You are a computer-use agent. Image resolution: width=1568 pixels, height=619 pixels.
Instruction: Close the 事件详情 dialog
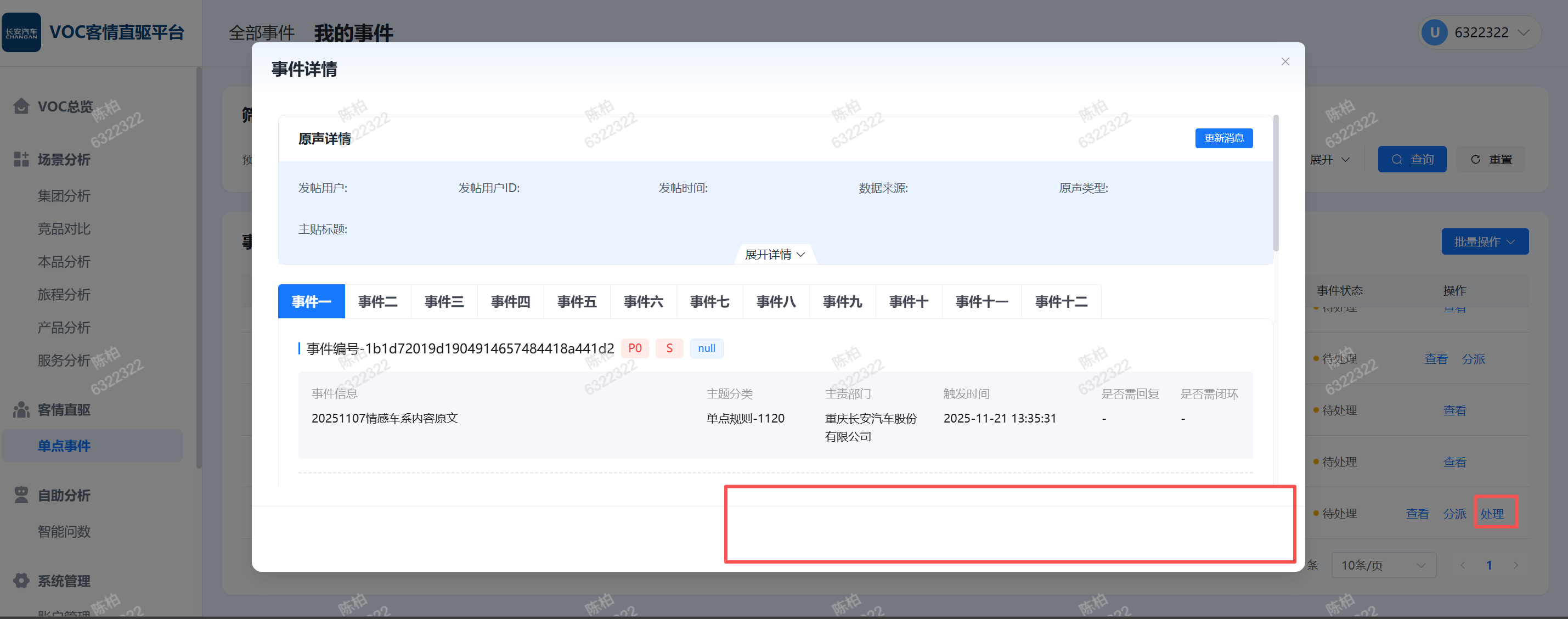pyautogui.click(x=1285, y=61)
